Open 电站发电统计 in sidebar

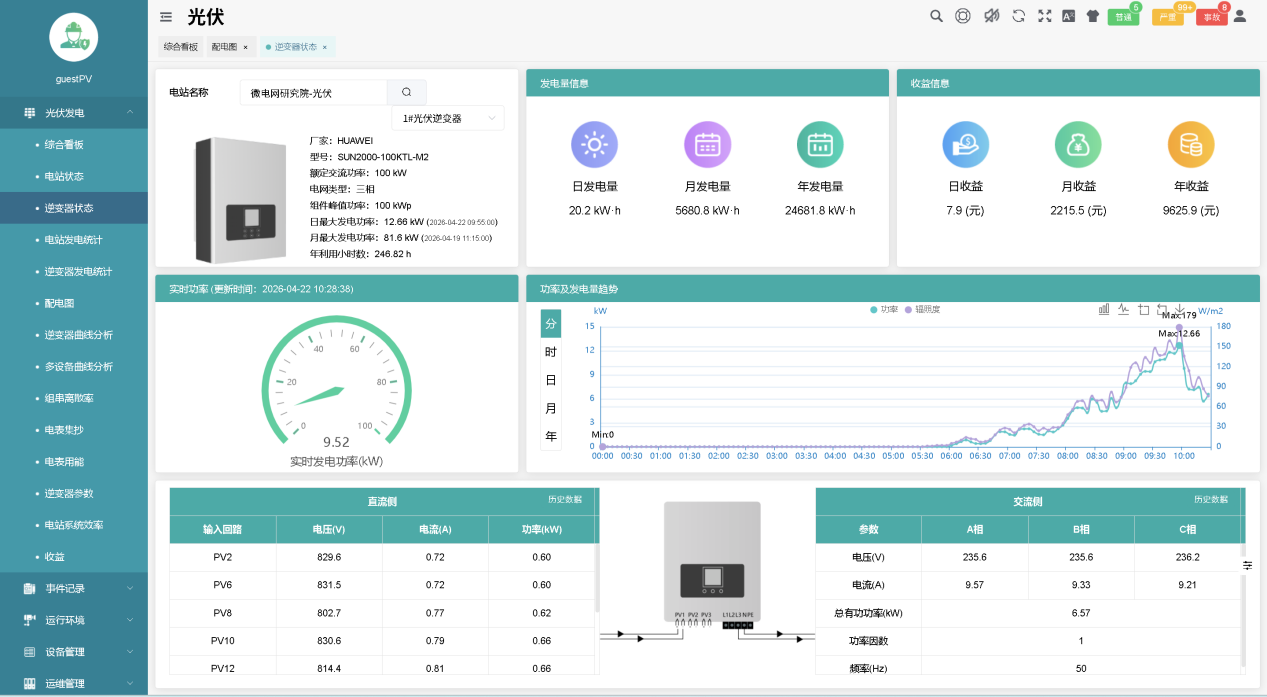(x=73, y=240)
